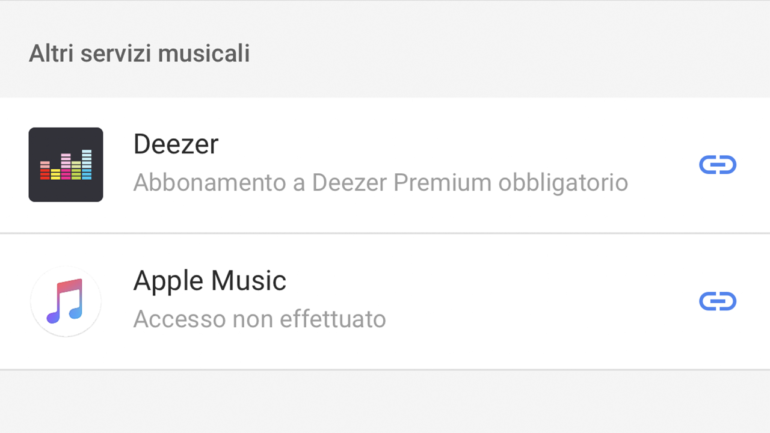
Task: Click the word "Music" in Apple Music title
Action: tap(248, 281)
